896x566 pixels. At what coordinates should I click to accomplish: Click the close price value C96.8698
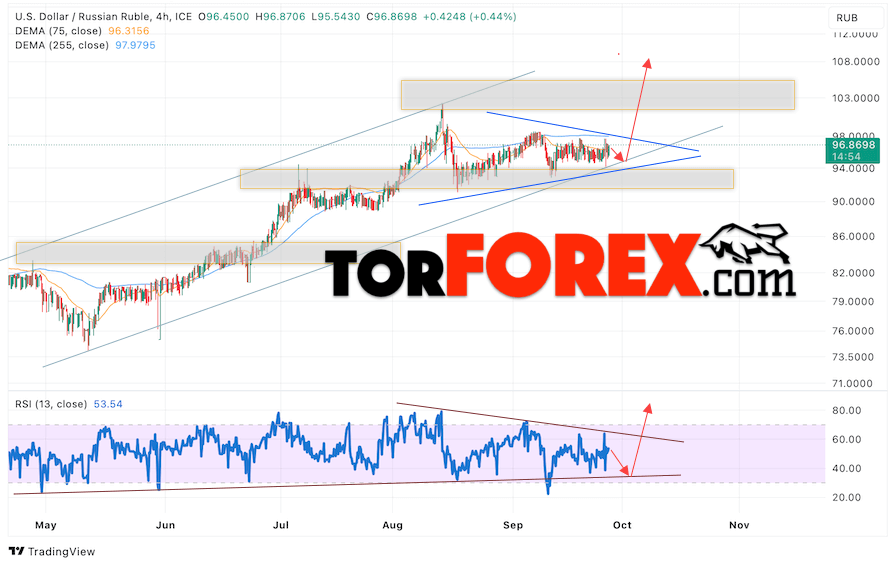pos(392,17)
